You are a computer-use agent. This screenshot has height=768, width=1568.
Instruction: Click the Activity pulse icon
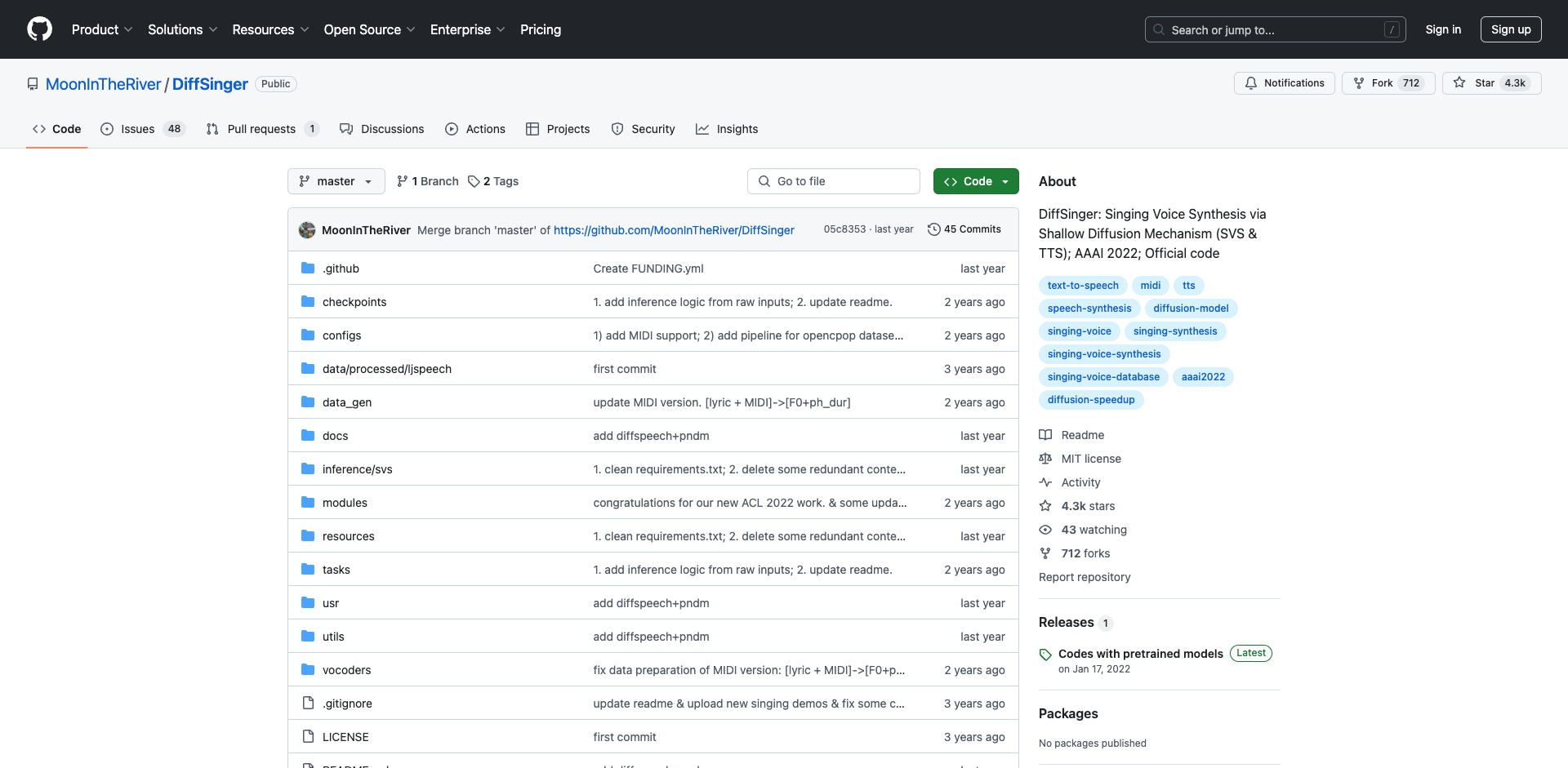pos(1045,482)
